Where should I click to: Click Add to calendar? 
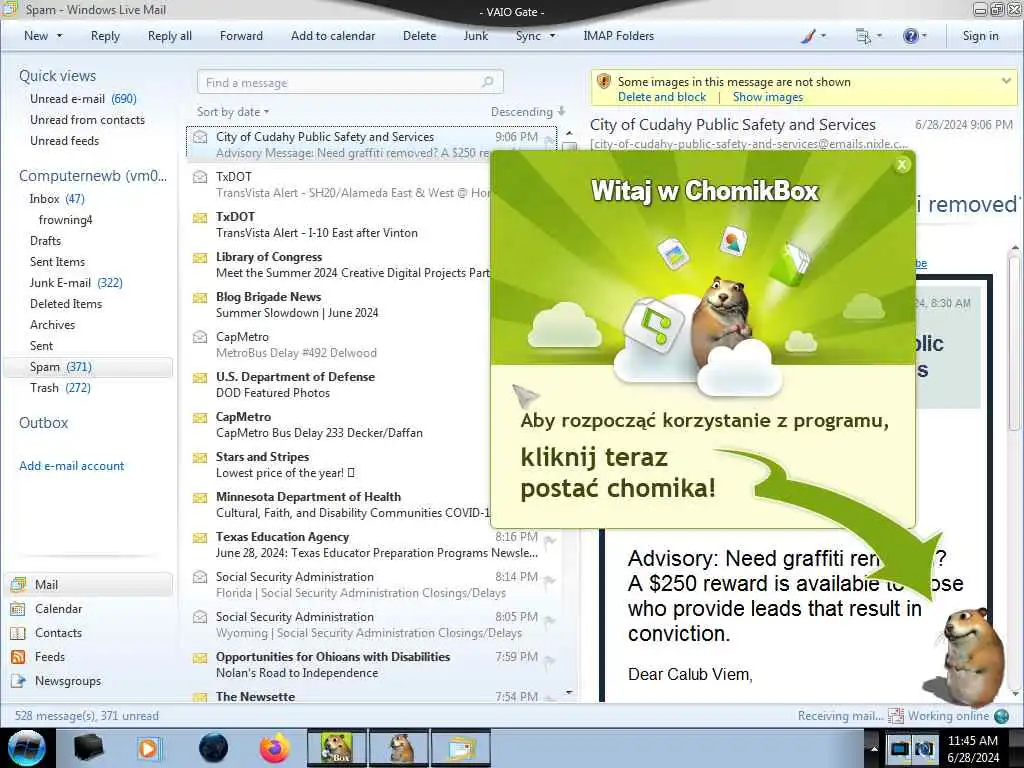point(333,36)
